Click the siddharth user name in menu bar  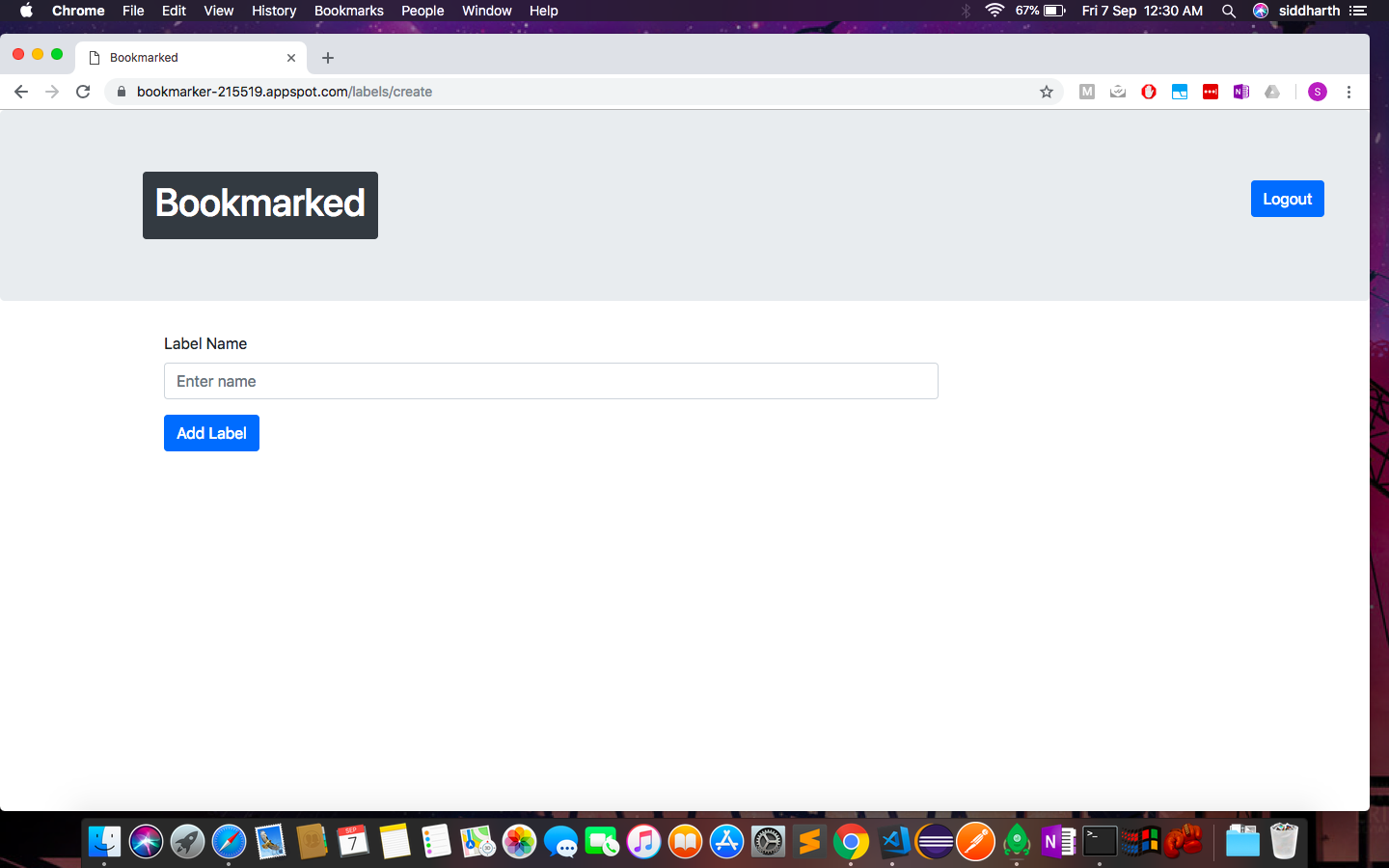coord(1309,11)
